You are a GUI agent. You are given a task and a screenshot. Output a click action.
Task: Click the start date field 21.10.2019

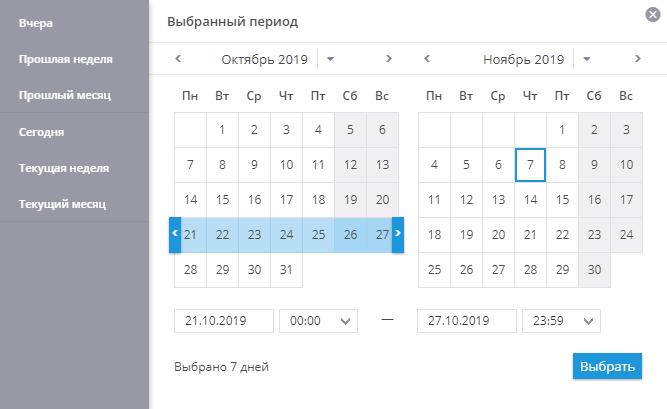[224, 321]
